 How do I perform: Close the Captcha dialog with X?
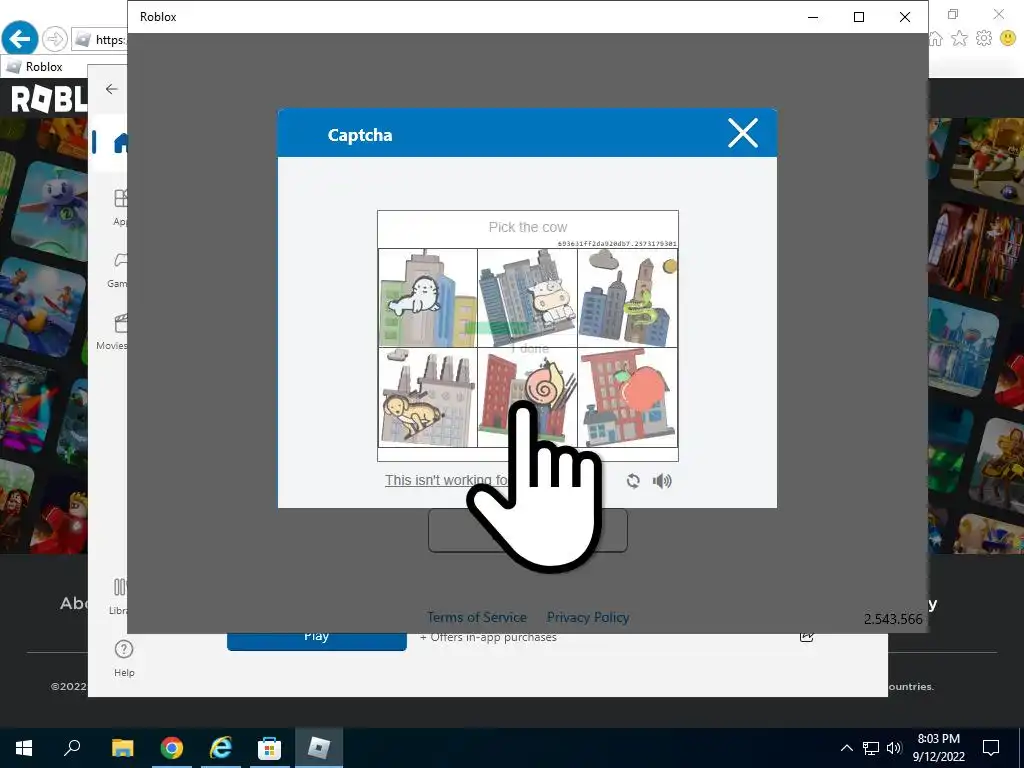coord(743,133)
